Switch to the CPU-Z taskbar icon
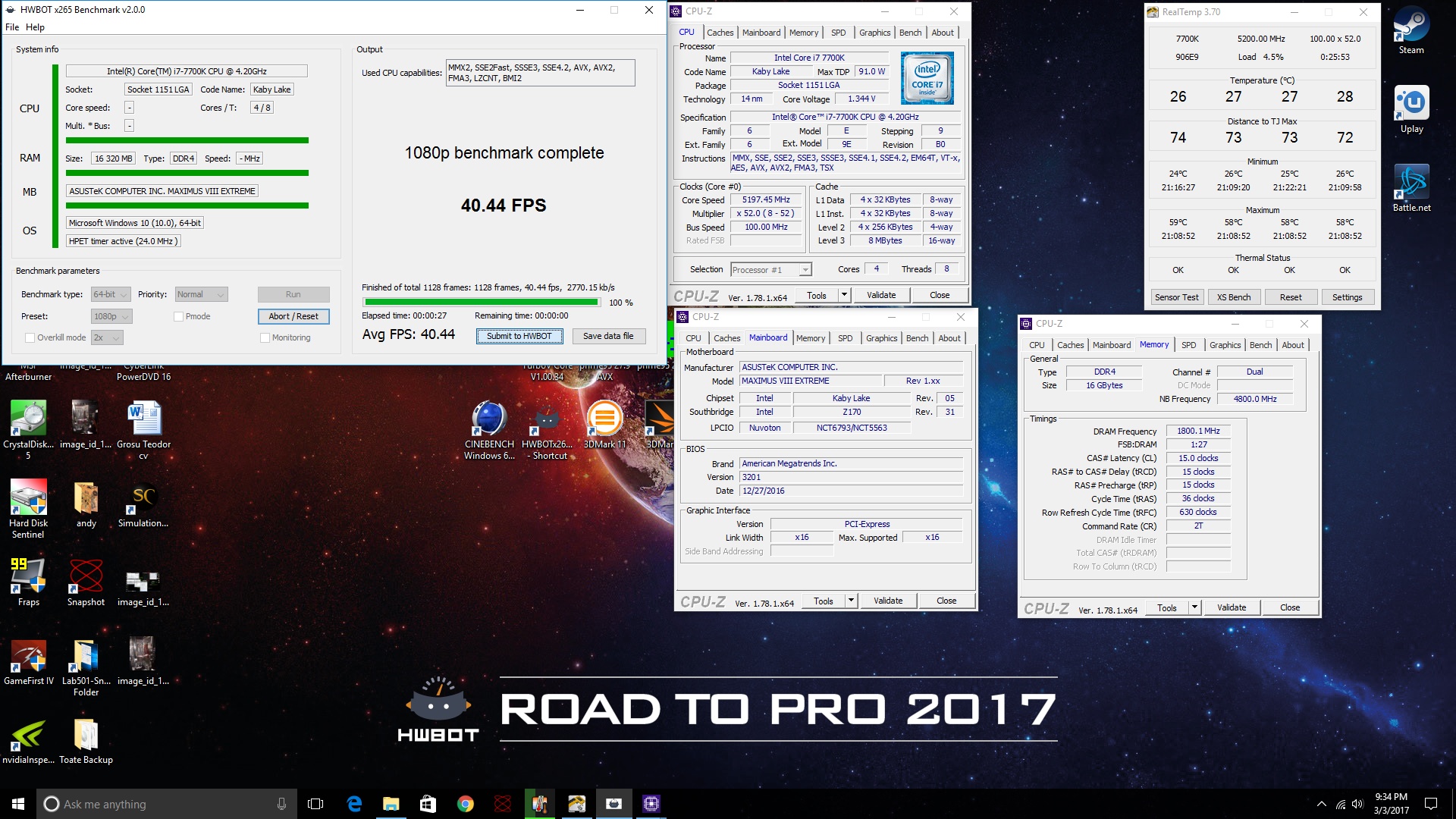Screen dimensions: 1456x819 tap(651, 804)
